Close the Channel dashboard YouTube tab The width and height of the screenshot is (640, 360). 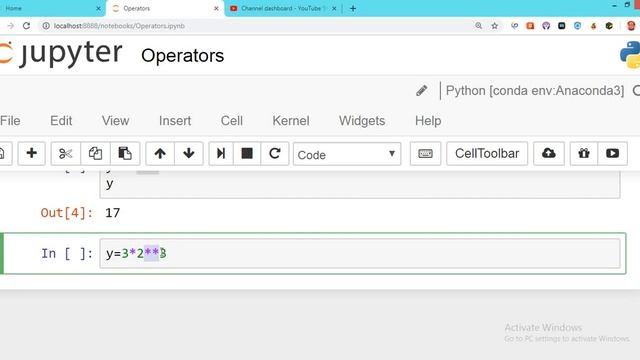click(334, 8)
